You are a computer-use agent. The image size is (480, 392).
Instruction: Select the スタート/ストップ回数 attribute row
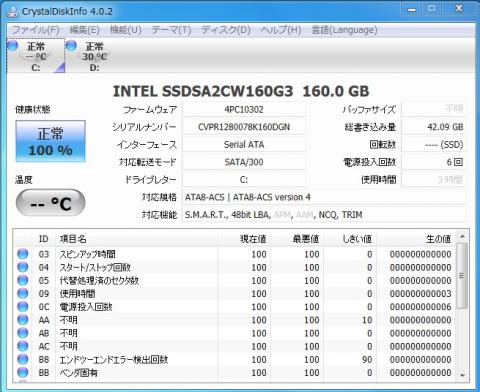click(x=235, y=267)
